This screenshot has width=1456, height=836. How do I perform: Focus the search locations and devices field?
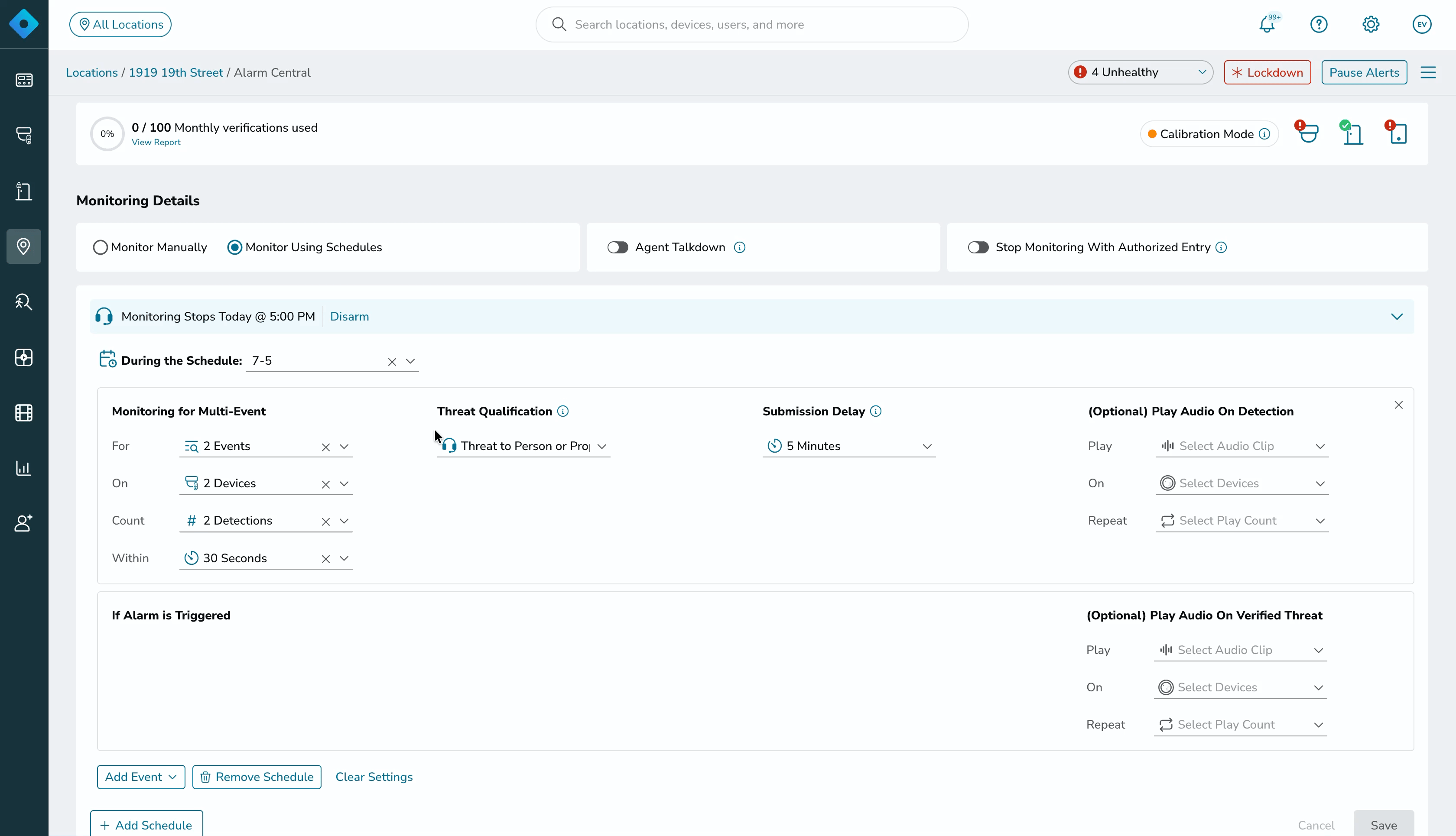[x=752, y=25]
